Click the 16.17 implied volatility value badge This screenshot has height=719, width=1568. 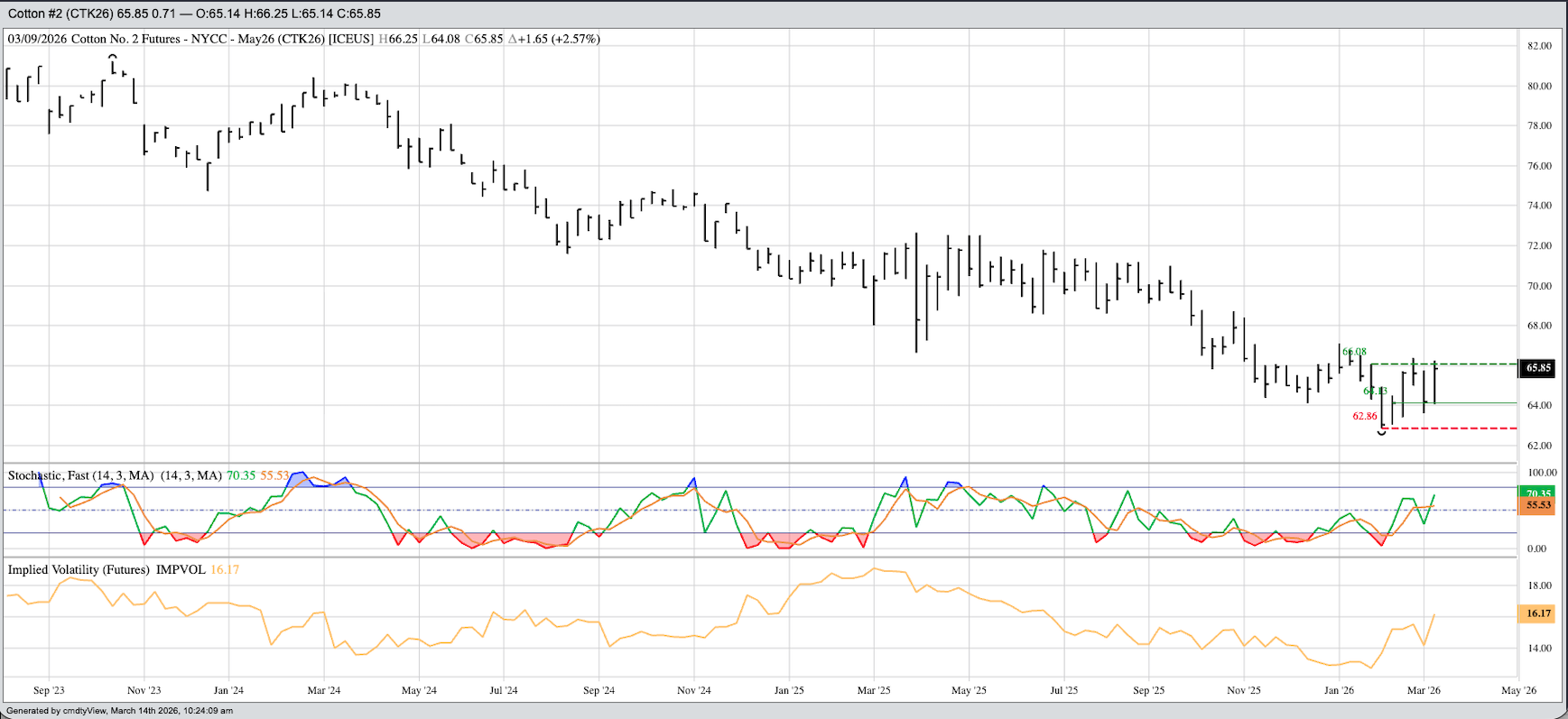(1538, 613)
